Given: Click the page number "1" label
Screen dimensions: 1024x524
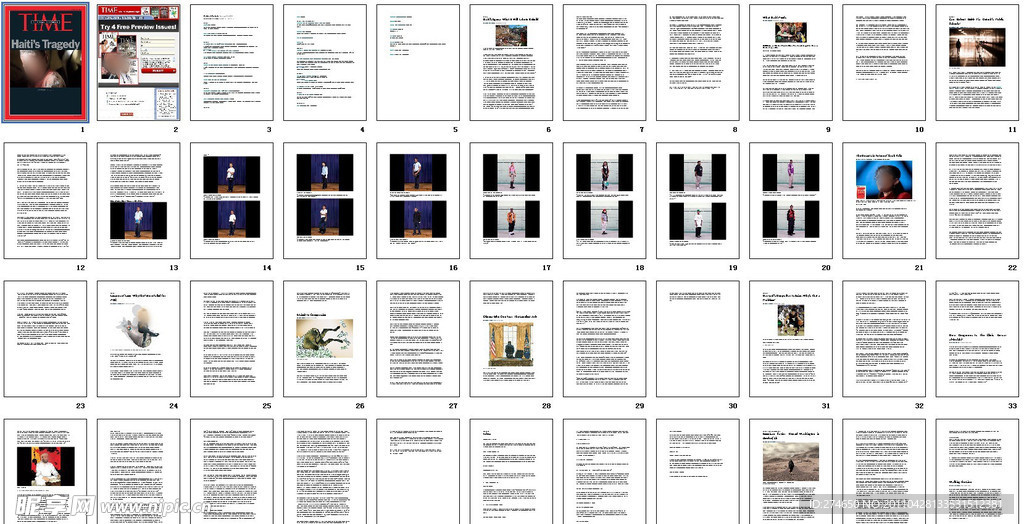Looking at the screenshot, I should [83, 129].
